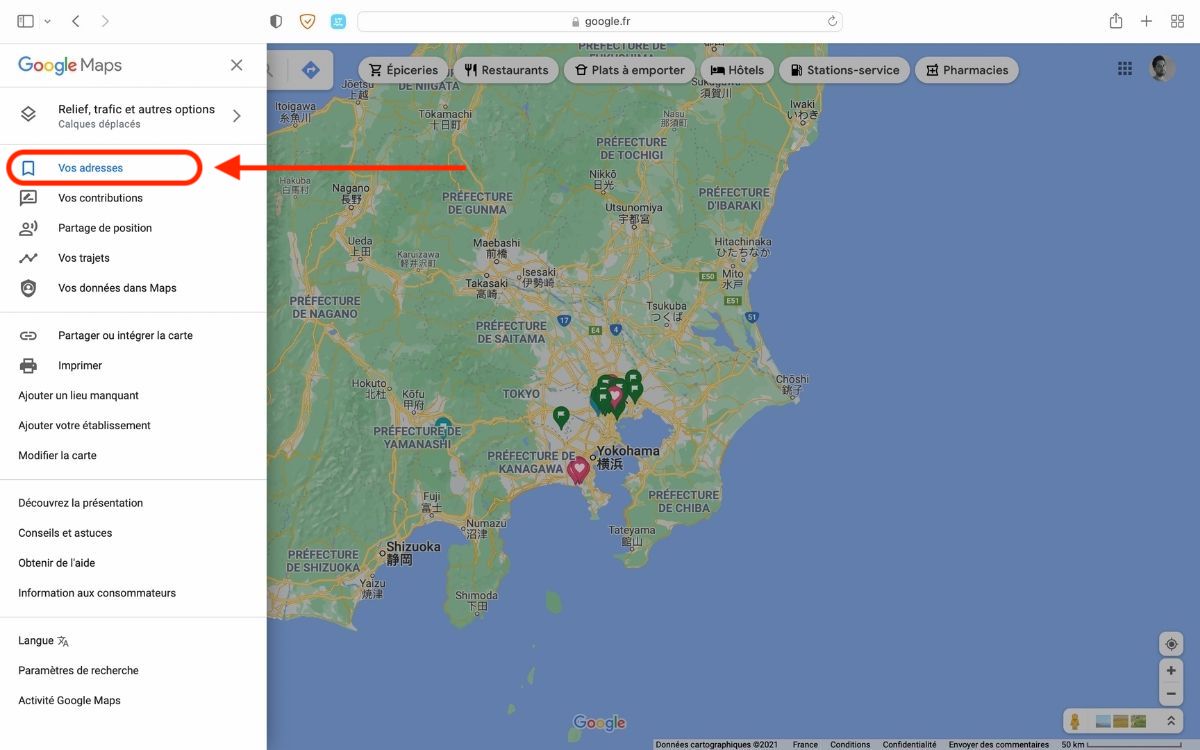Filter map by Stations-service
The height and width of the screenshot is (750, 1200).
[x=845, y=70]
